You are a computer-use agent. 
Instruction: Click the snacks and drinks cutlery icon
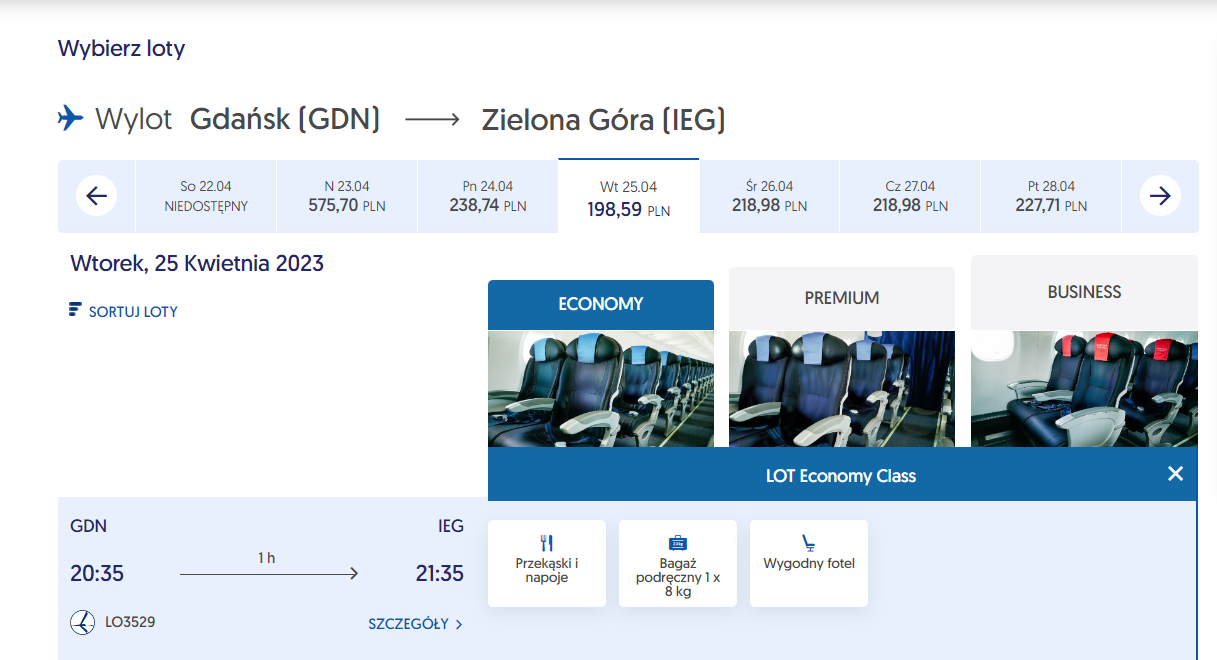pos(546,543)
